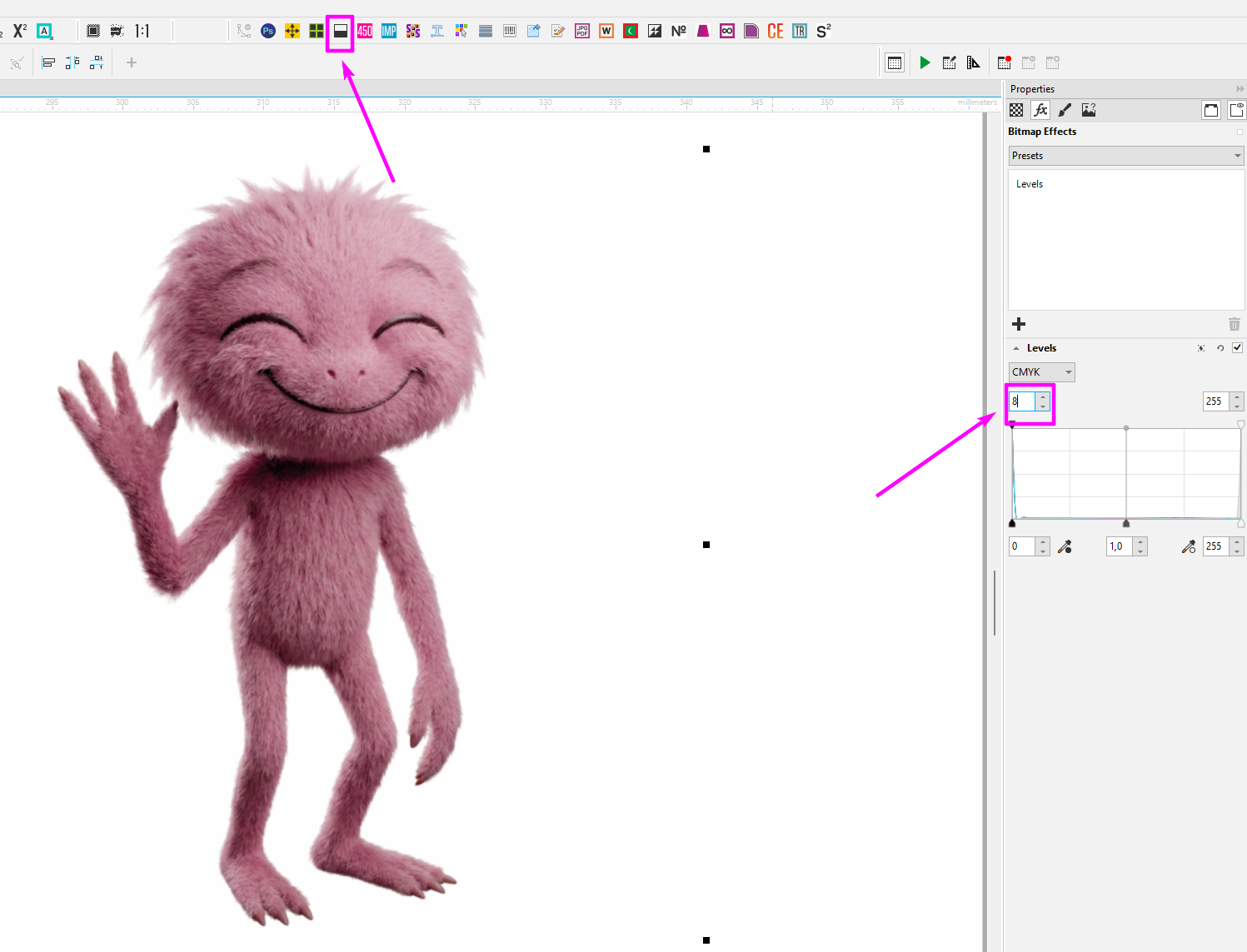
Task: Click the JPG PDF export icon
Action: pyautogui.click(x=582, y=31)
